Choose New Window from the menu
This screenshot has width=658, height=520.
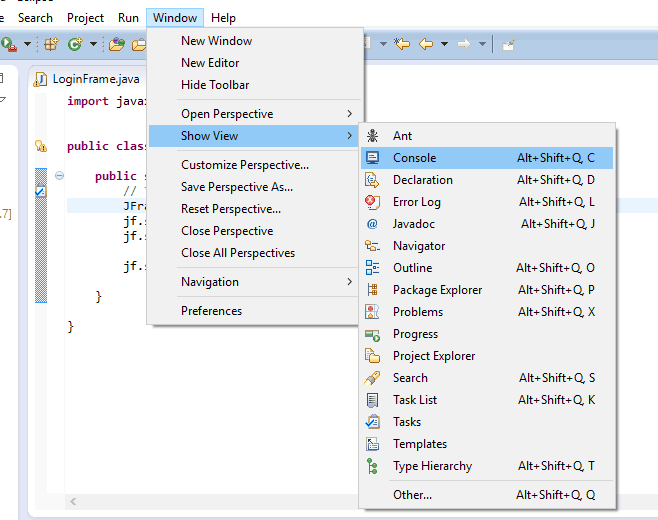tap(255, 41)
